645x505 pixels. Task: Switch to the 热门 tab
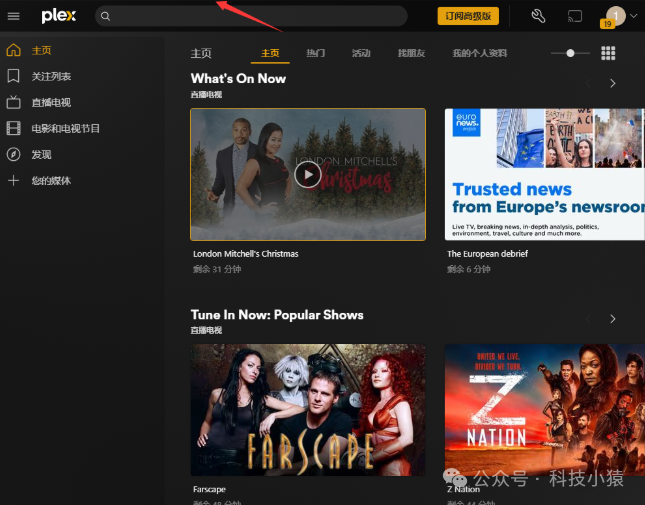[316, 53]
